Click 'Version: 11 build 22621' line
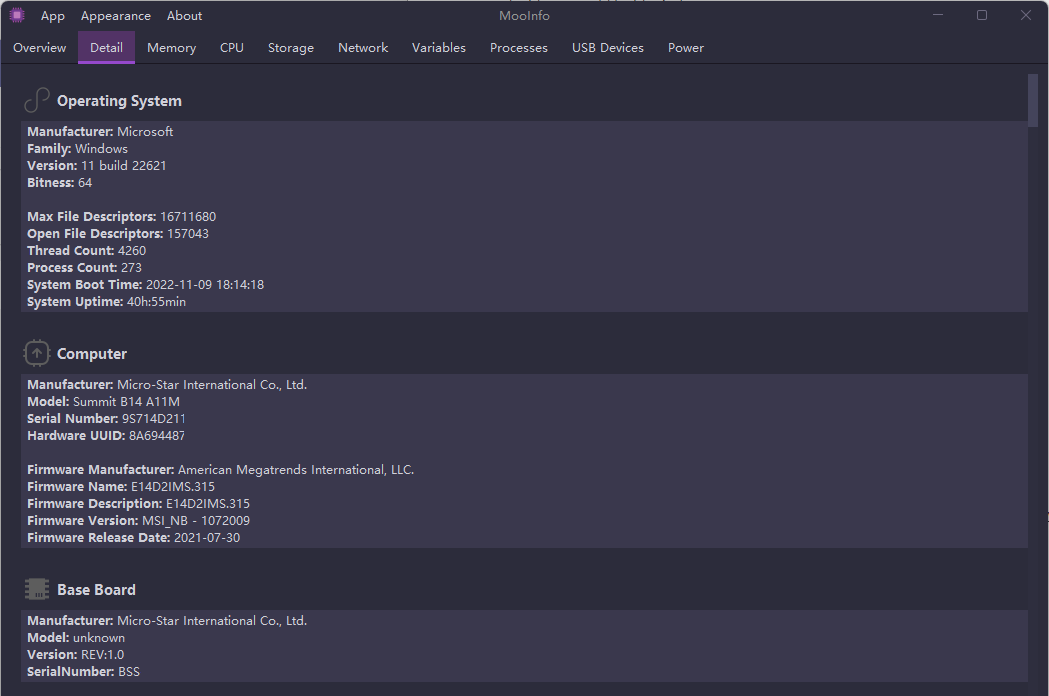 point(96,165)
